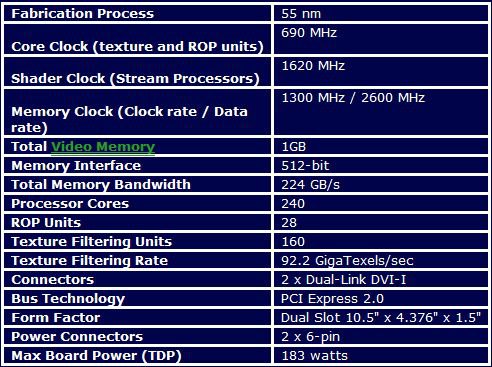Select the 55 nm value cell
This screenshot has width=492, height=367.
click(381, 14)
